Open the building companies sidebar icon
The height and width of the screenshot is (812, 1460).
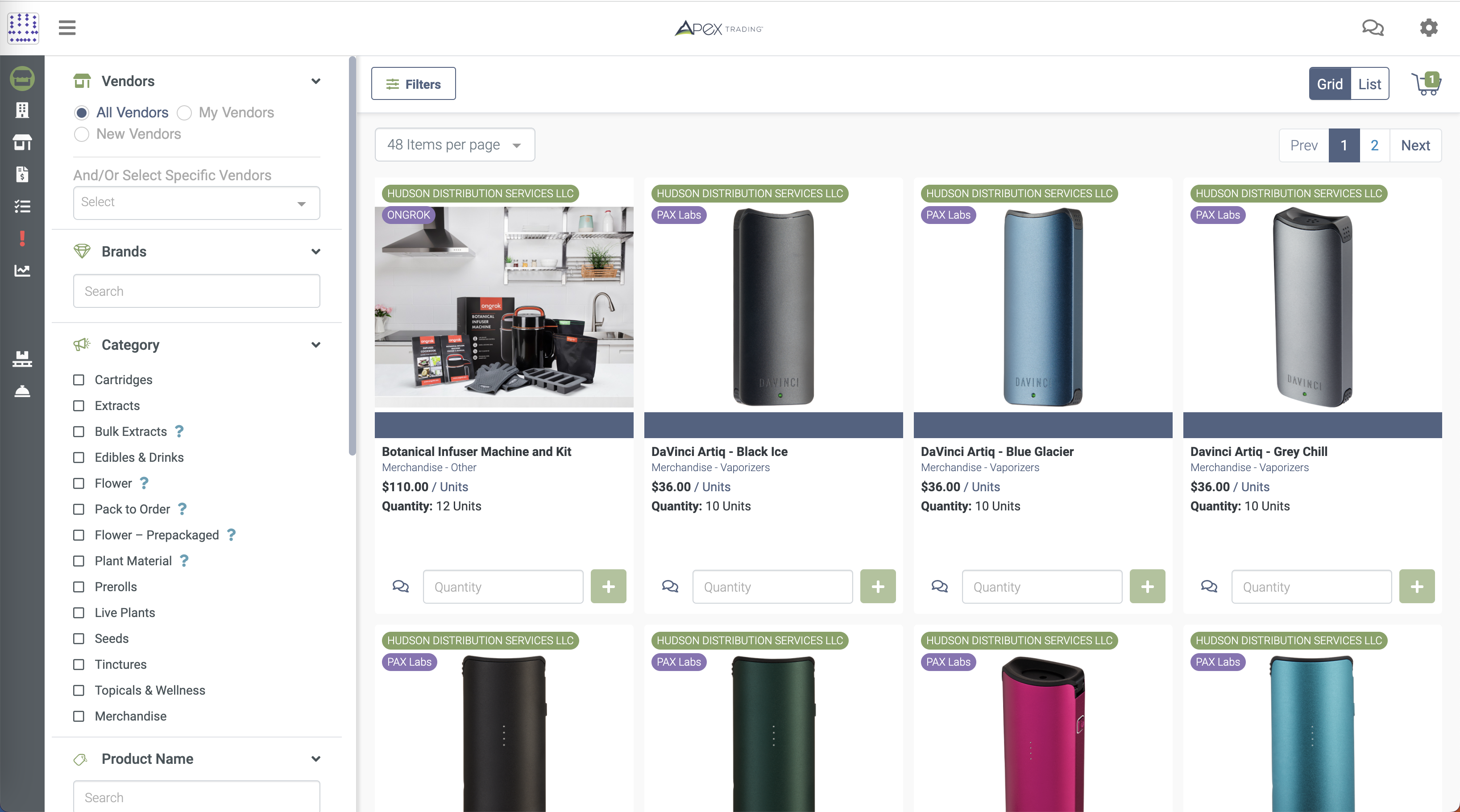22,110
